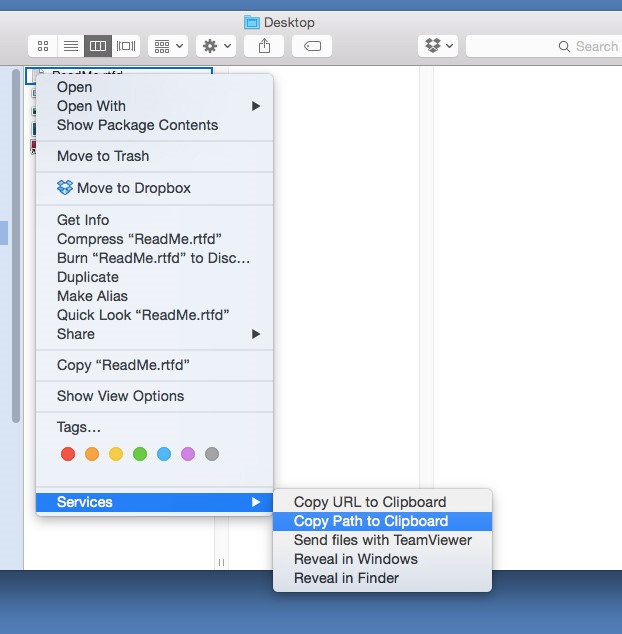622x634 pixels.
Task: Choose Copy Path to Clipboard
Action: [371, 521]
